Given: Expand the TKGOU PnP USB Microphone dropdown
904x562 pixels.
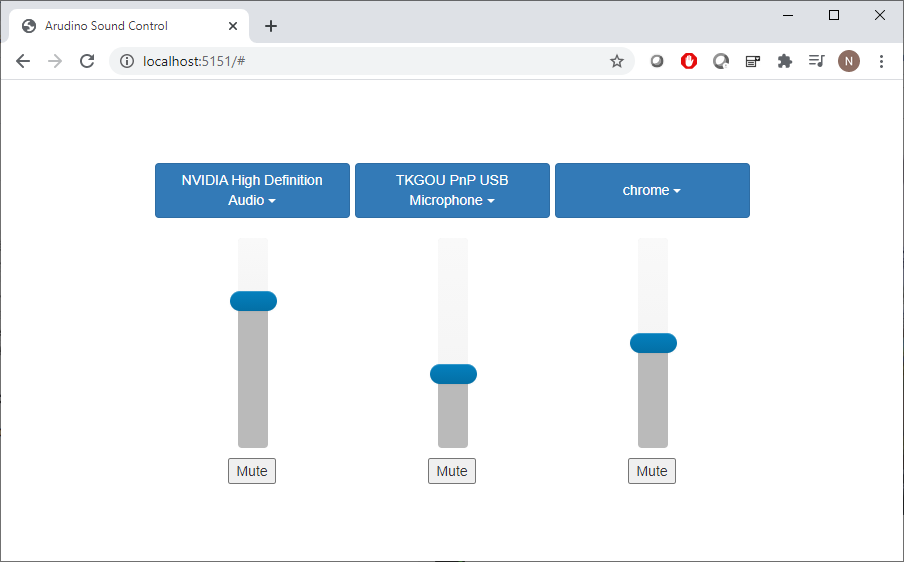Looking at the screenshot, I should (x=452, y=190).
